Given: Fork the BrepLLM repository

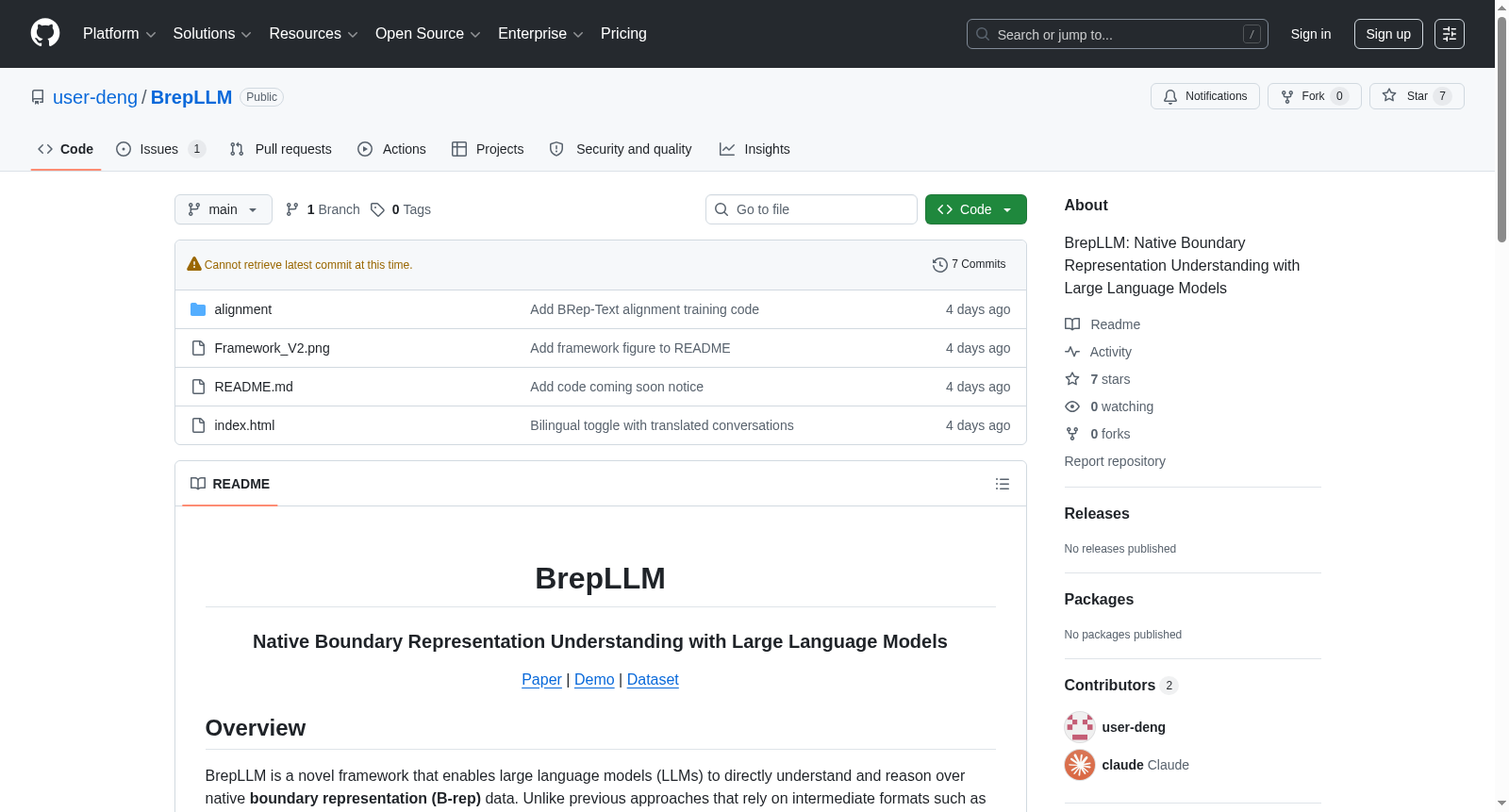Looking at the screenshot, I should point(1315,96).
